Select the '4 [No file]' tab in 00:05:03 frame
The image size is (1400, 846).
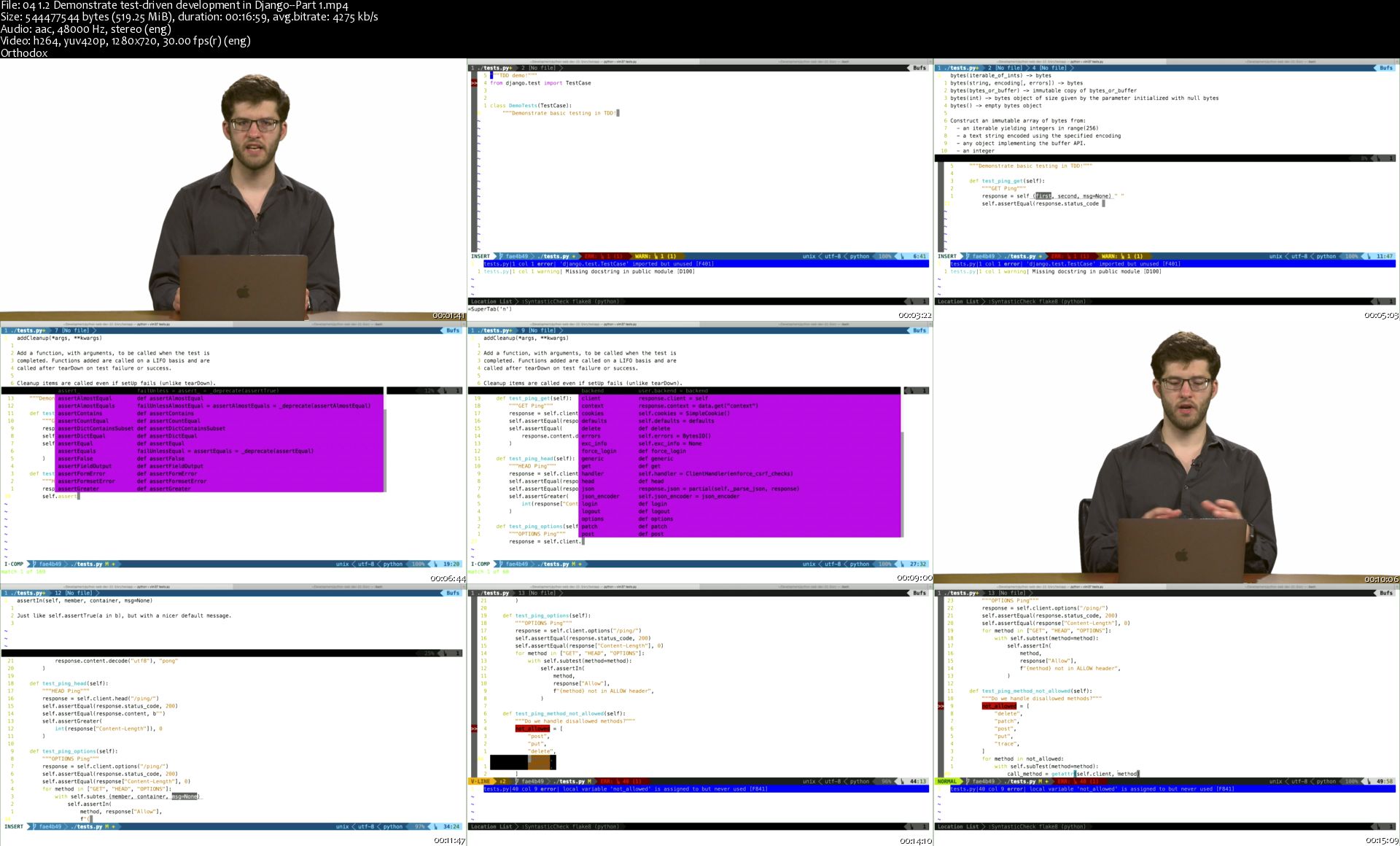[x=1049, y=68]
